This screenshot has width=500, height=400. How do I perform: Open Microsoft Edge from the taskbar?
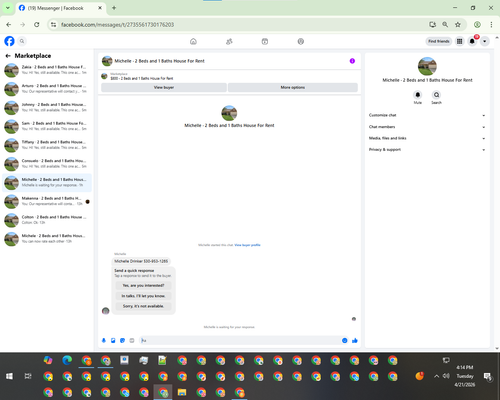[67, 360]
